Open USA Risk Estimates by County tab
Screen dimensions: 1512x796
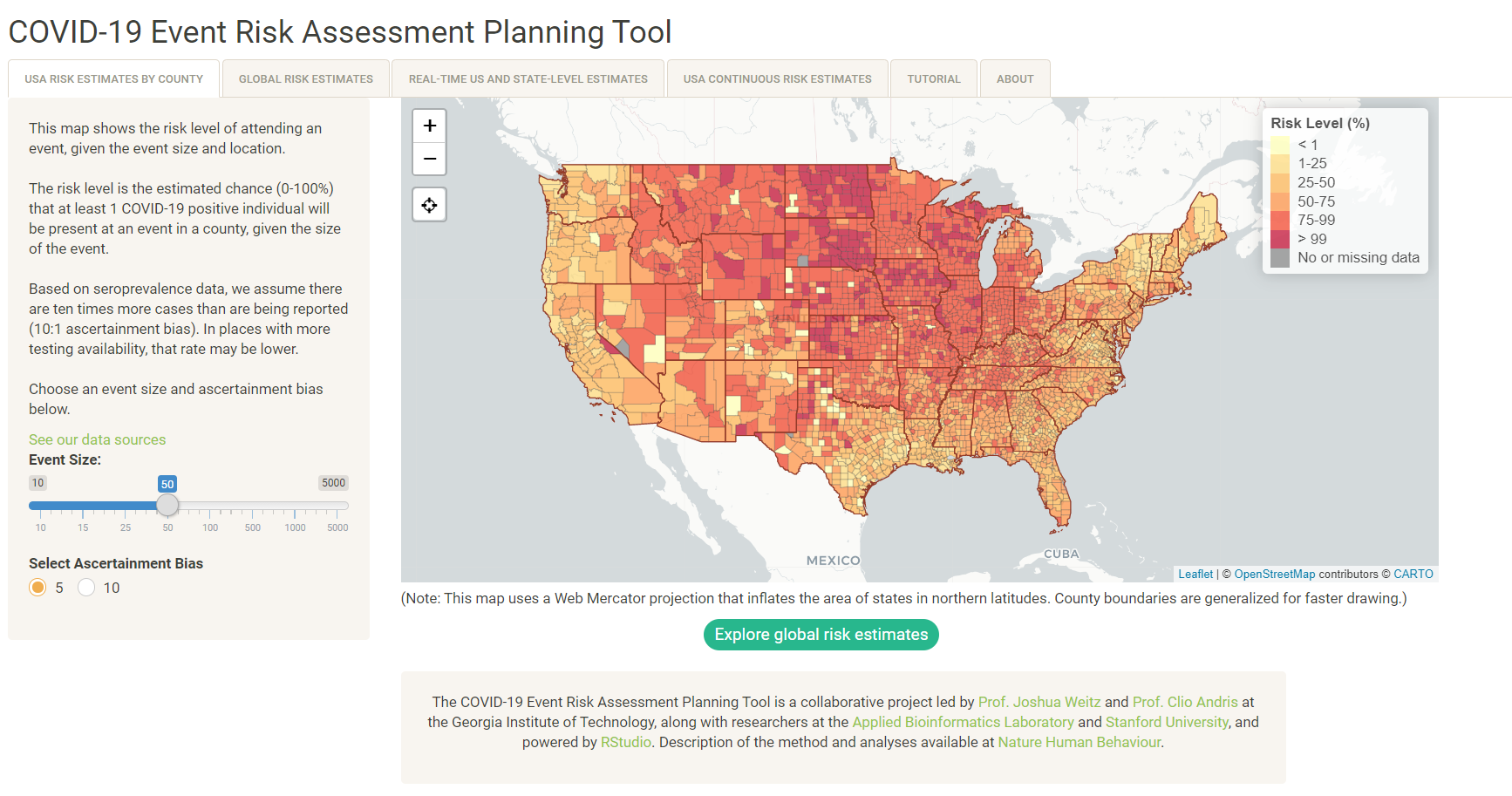click(113, 78)
